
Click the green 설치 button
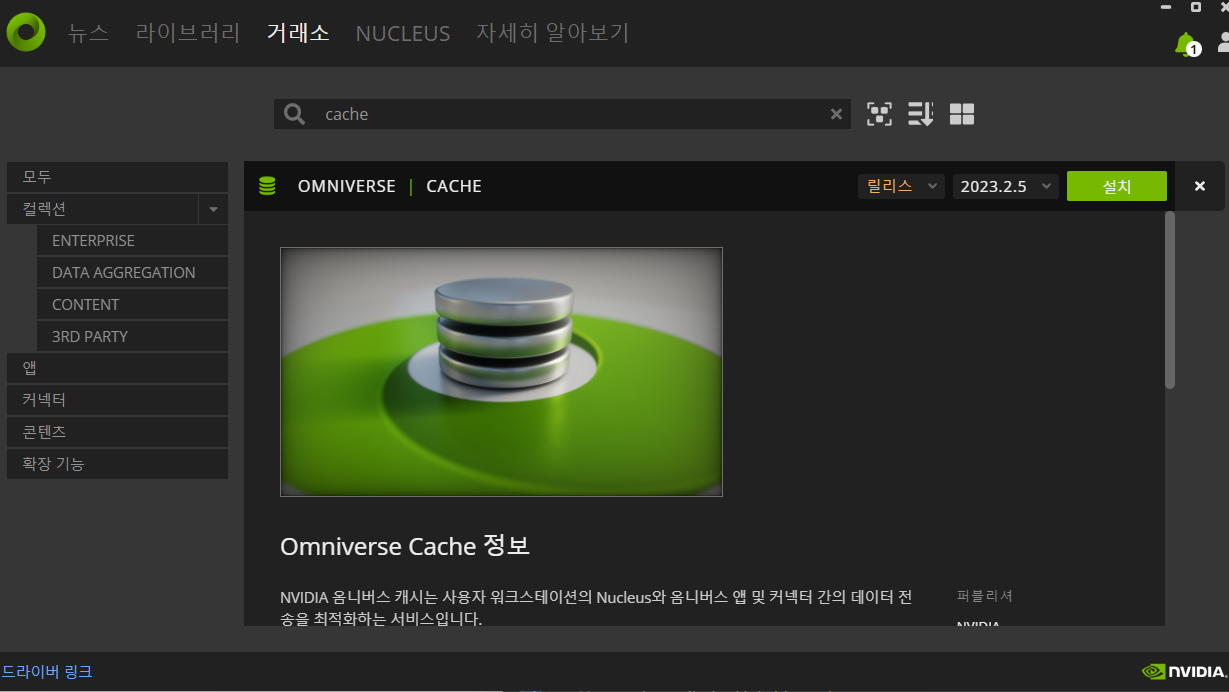tap(1117, 186)
